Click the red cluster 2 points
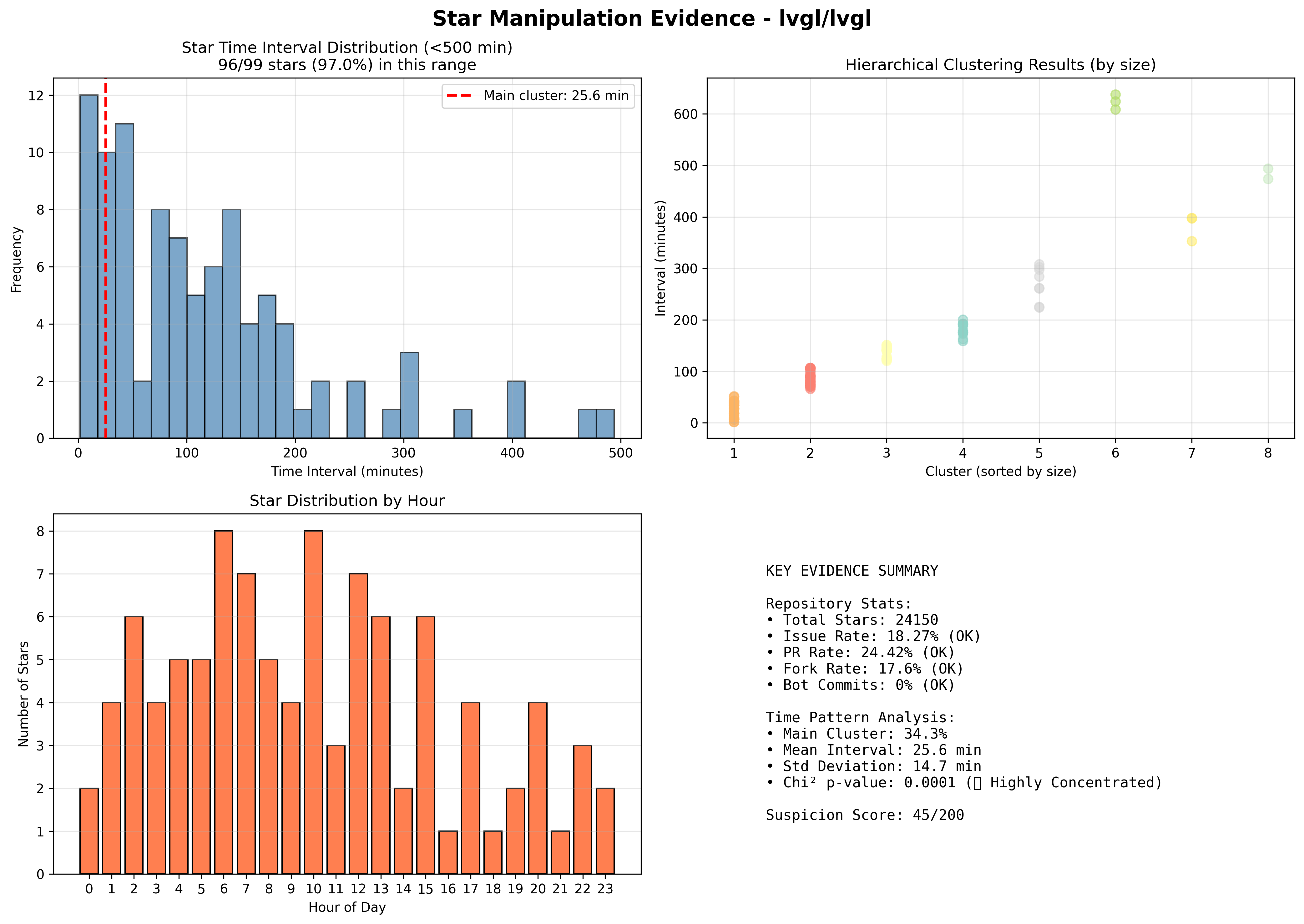Image resolution: width=1304 pixels, height=924 pixels. click(x=810, y=378)
